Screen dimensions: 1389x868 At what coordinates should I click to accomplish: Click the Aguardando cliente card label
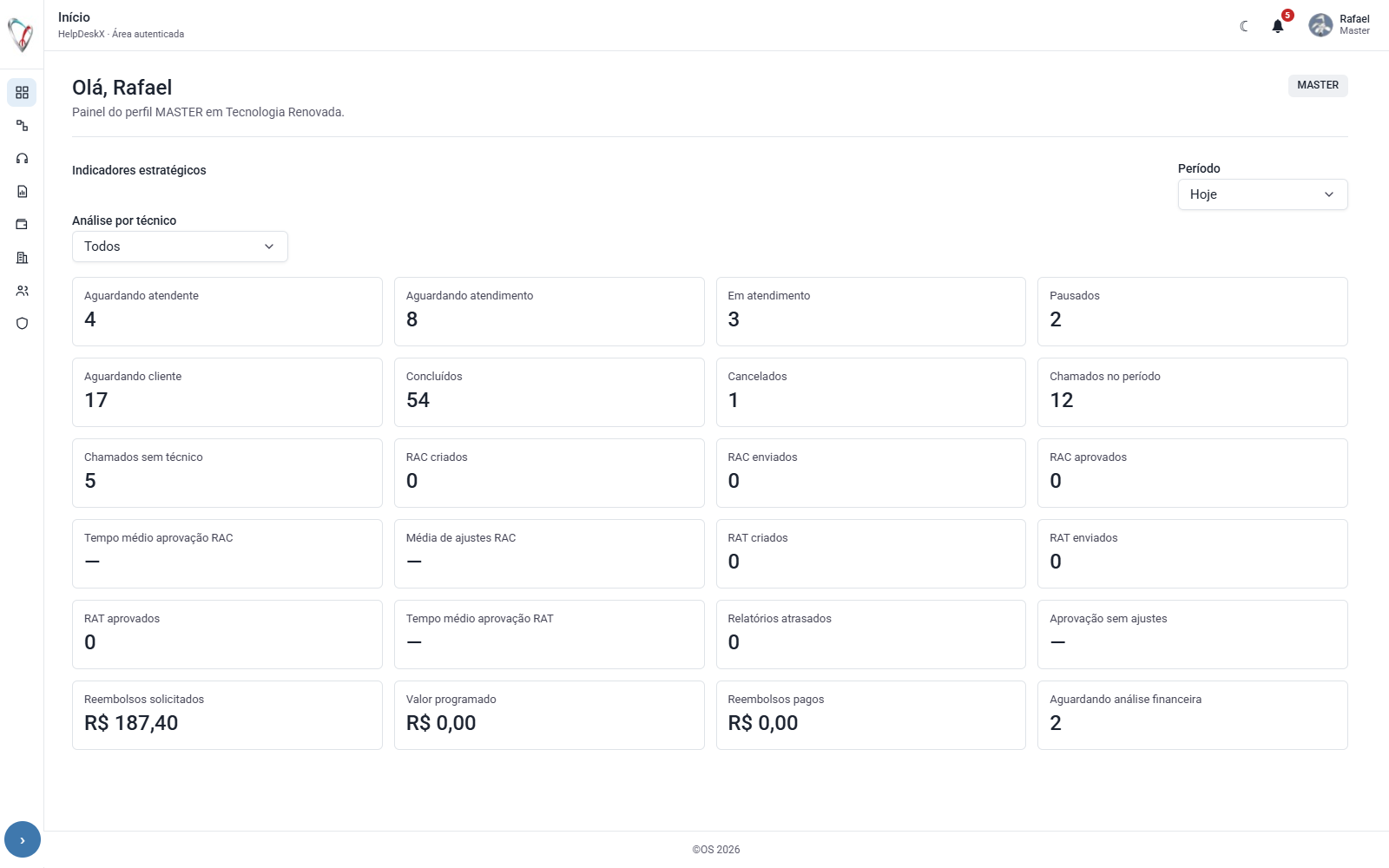[133, 377]
